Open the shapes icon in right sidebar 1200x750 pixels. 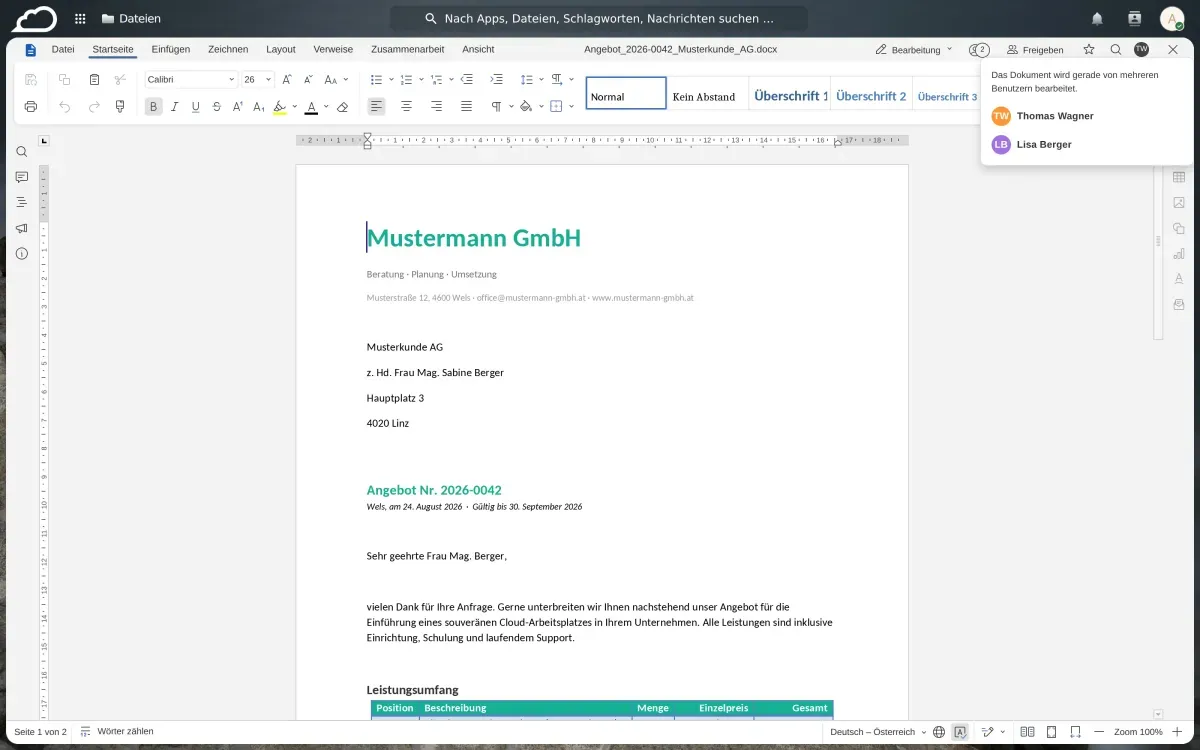1179,228
